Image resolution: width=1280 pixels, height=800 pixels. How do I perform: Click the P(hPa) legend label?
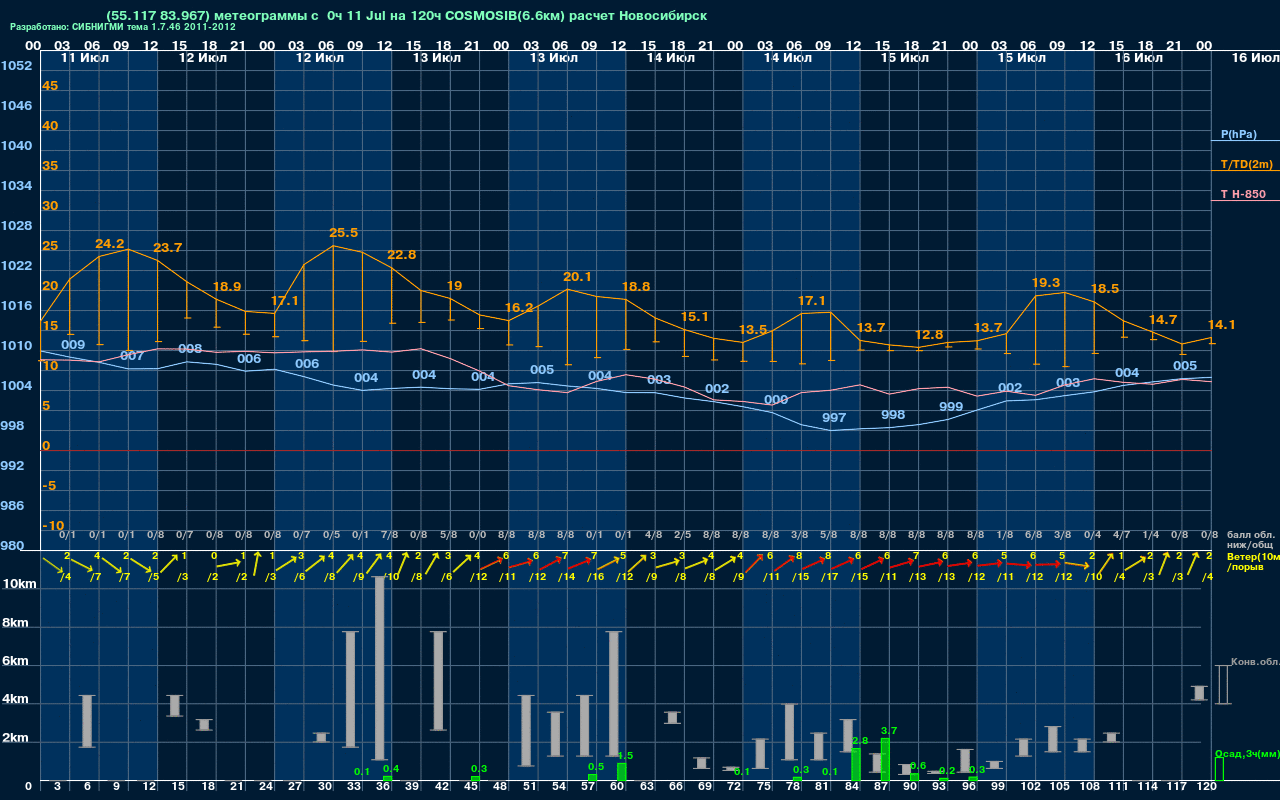coord(1238,134)
